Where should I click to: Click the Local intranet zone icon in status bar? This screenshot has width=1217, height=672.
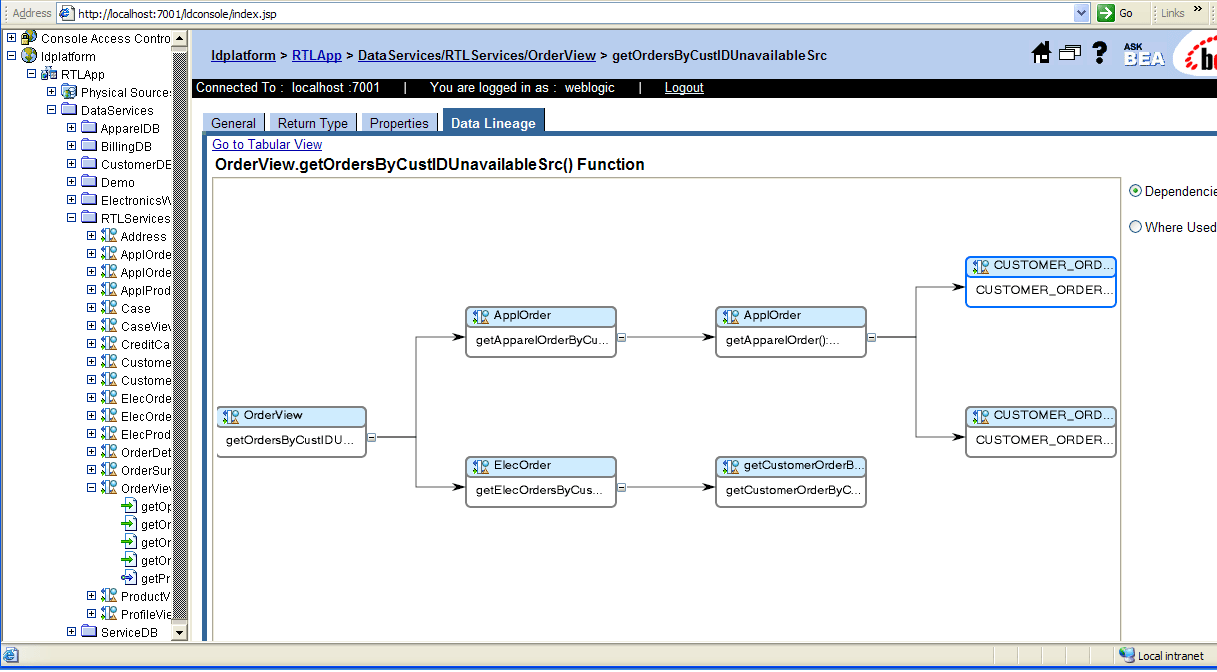click(1127, 655)
